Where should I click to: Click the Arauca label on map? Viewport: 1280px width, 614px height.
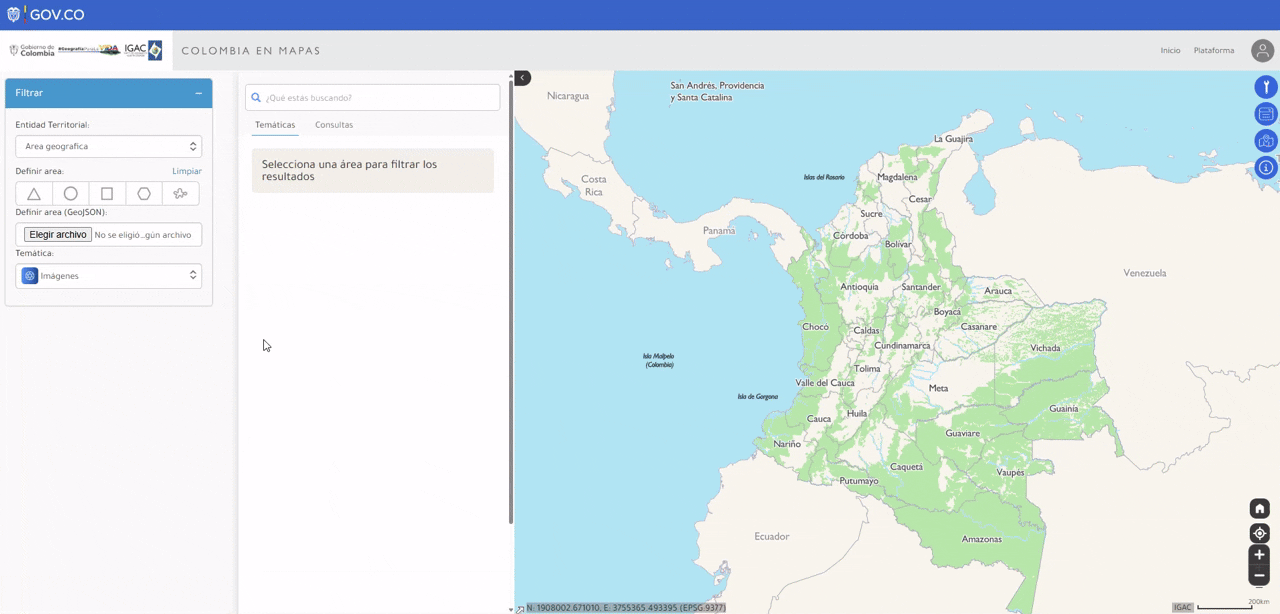coord(998,291)
